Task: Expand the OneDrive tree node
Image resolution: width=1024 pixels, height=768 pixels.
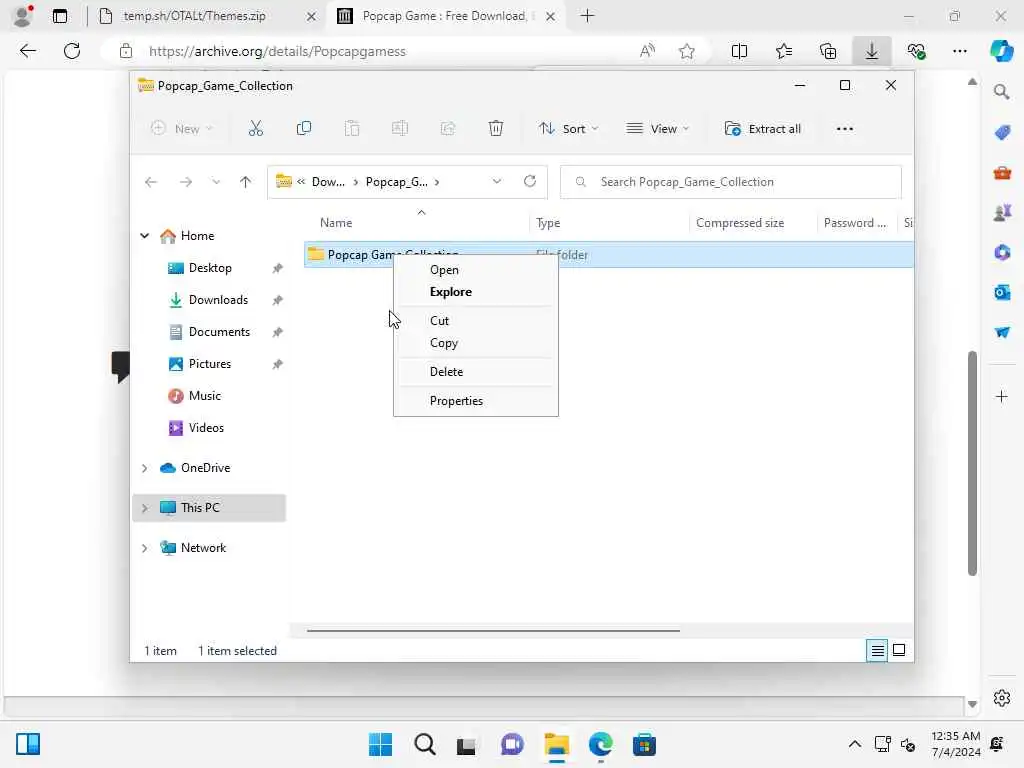Action: pos(144,468)
